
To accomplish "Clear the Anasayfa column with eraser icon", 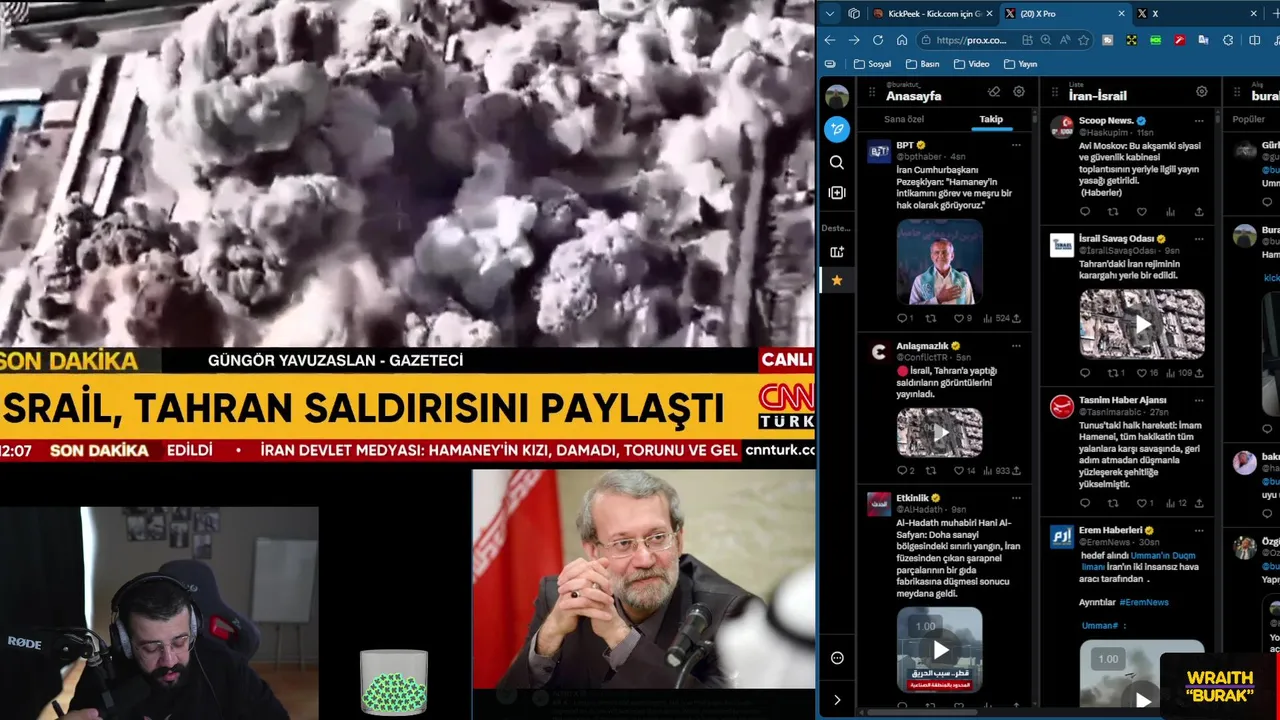I will tap(993, 92).
